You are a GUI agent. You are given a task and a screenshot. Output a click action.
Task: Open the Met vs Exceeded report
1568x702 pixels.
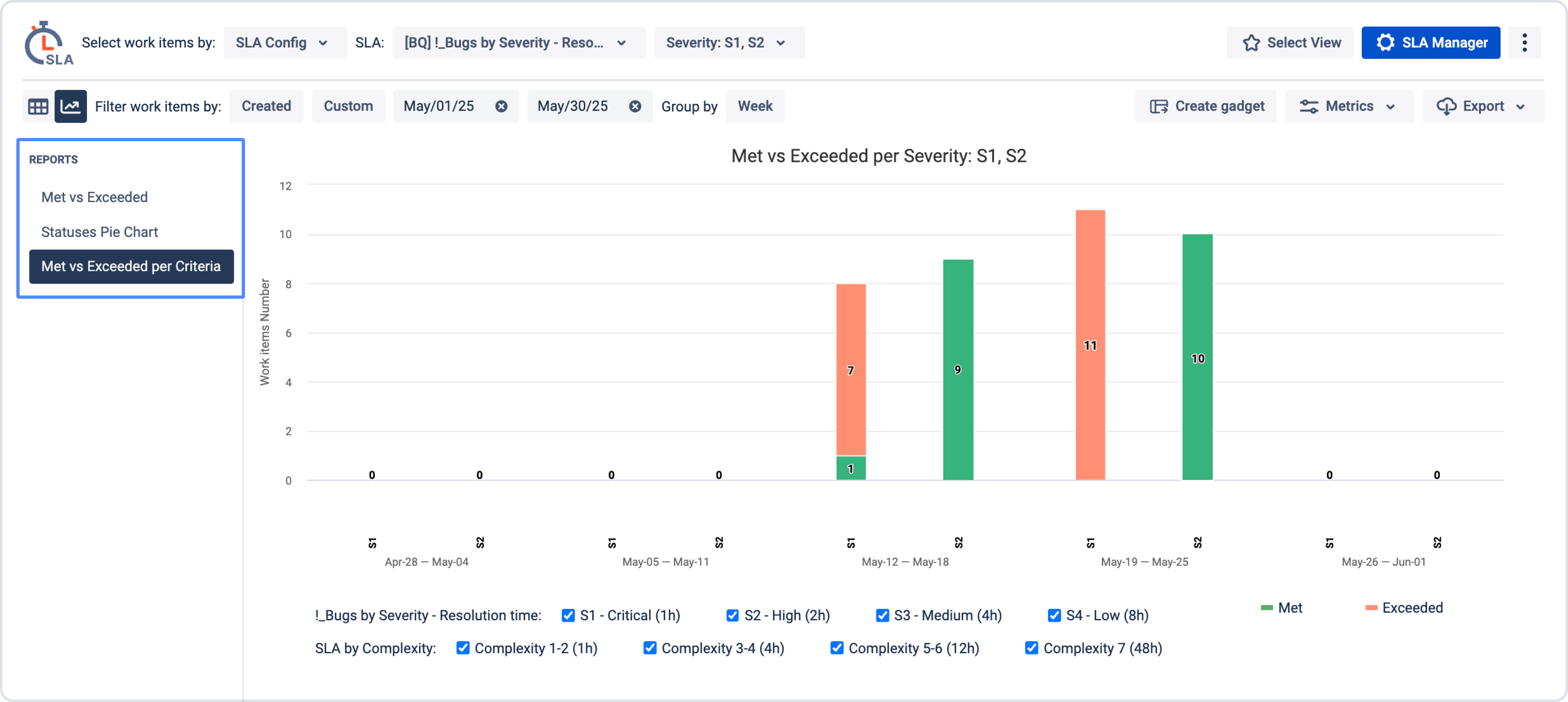[94, 197]
